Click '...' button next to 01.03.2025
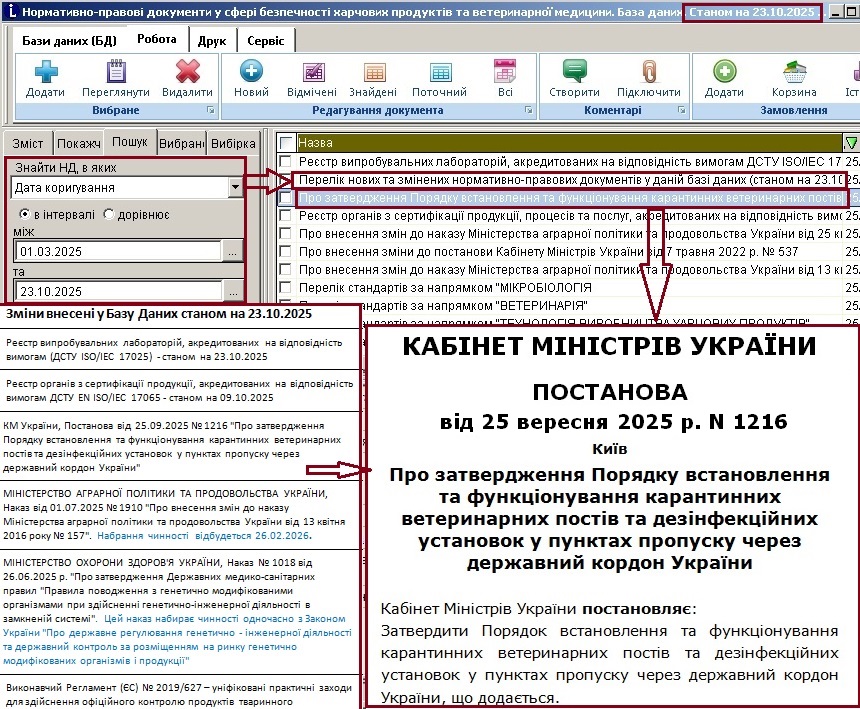 coord(232,252)
